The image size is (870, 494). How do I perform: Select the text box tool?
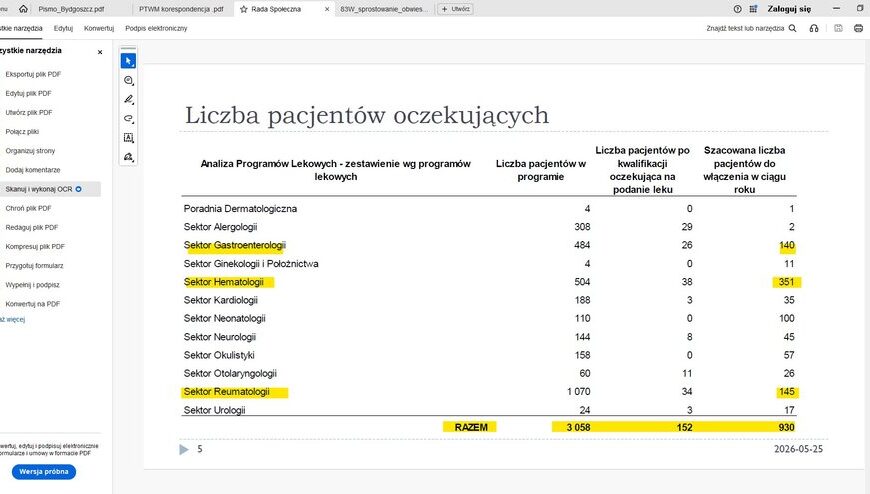[128, 138]
